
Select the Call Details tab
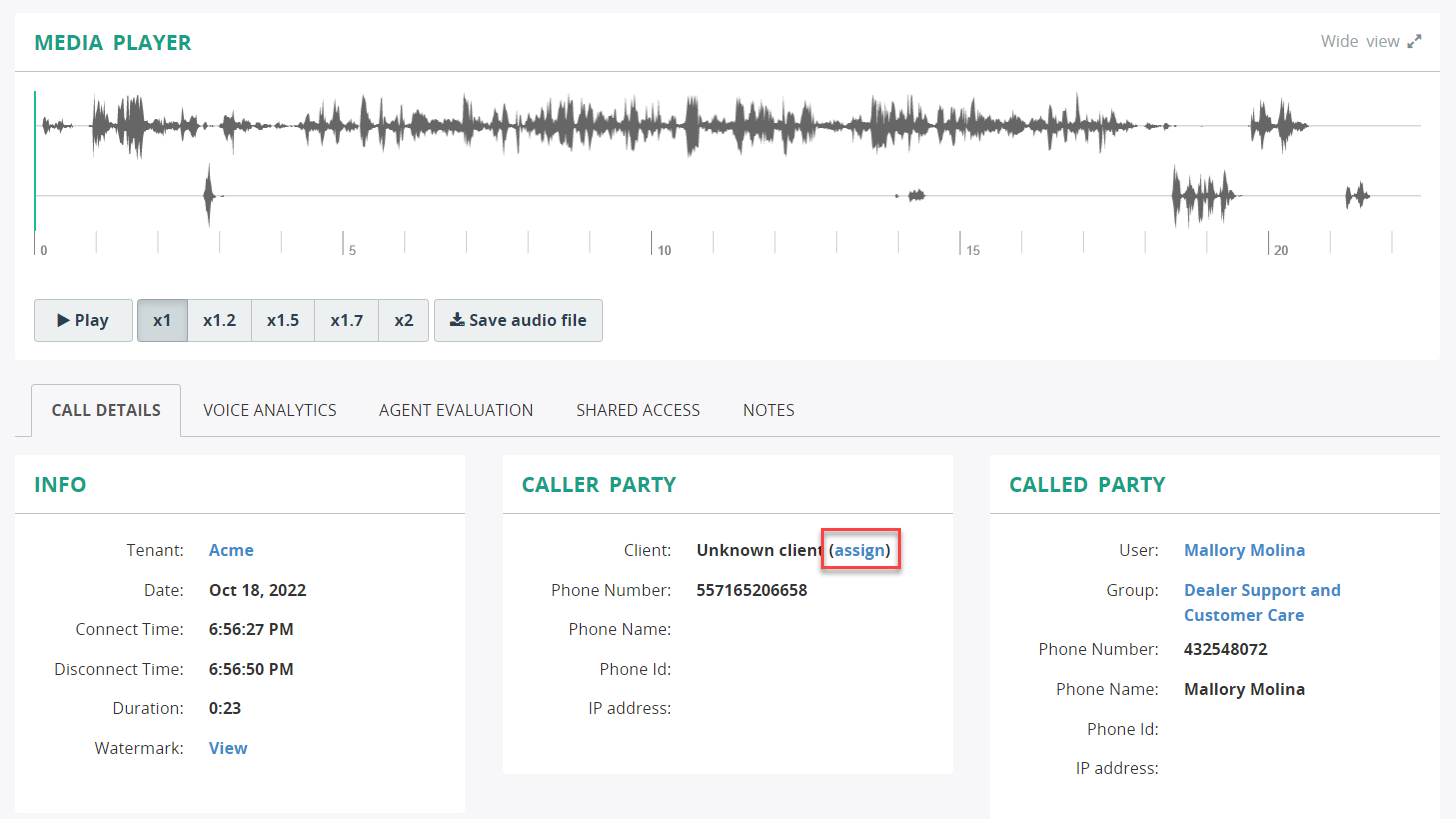pyautogui.click(x=106, y=410)
